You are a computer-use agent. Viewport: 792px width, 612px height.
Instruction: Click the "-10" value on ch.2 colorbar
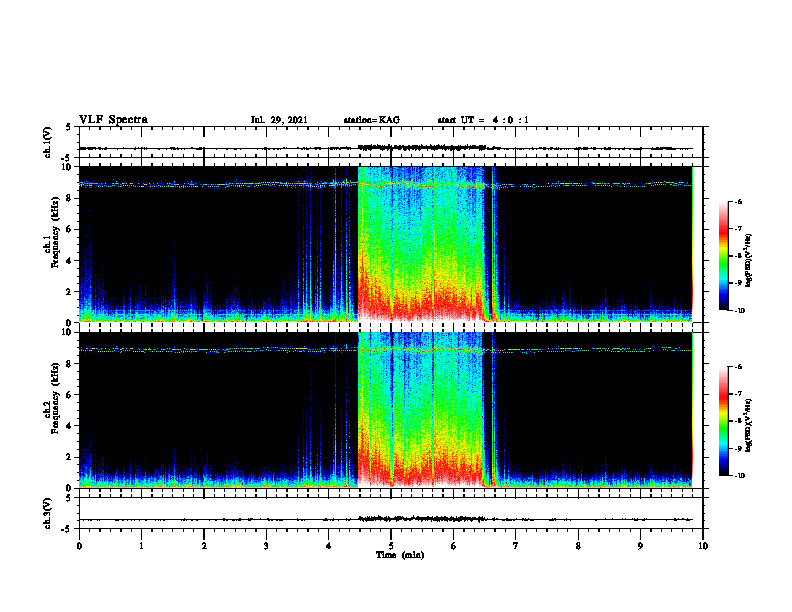739,476
